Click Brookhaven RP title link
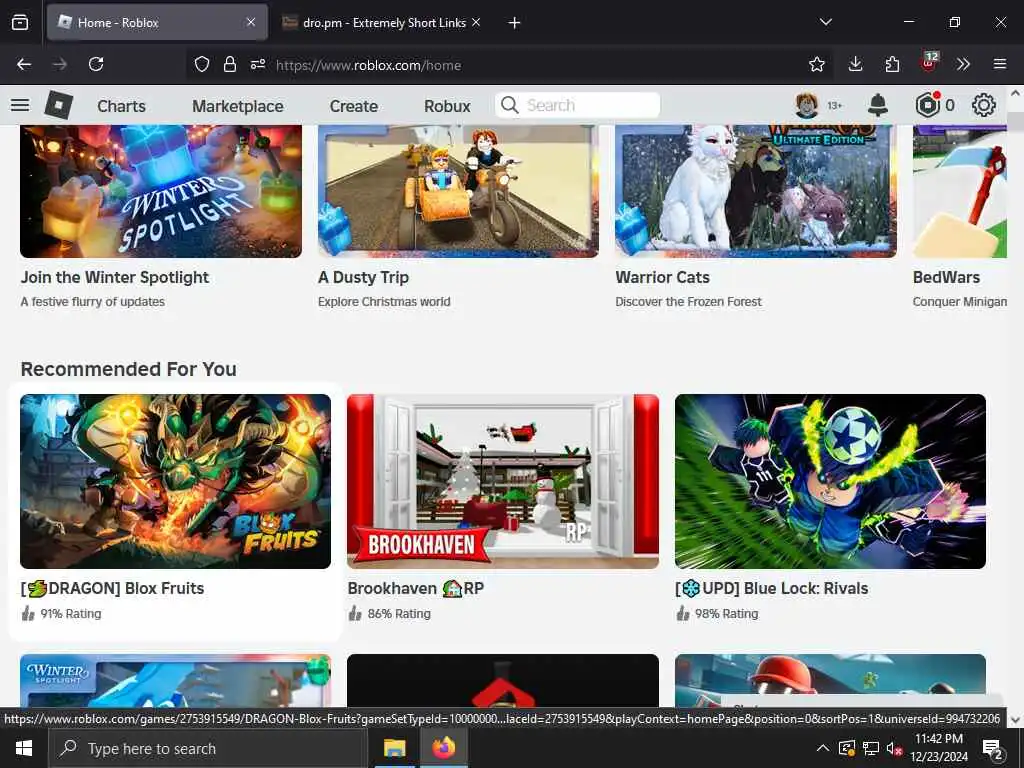Viewport: 1024px width, 768px height. point(415,588)
